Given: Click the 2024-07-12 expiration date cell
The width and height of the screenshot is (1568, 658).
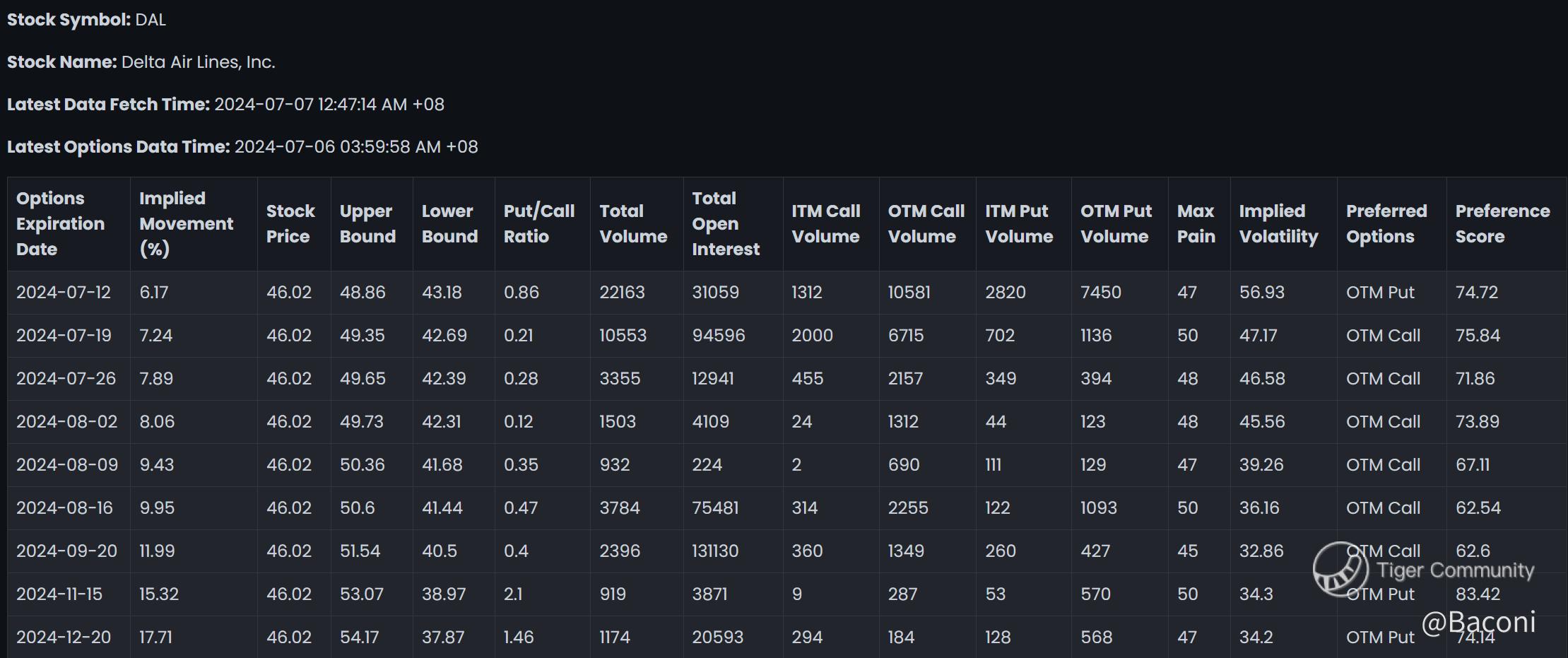Looking at the screenshot, I should point(64,293).
